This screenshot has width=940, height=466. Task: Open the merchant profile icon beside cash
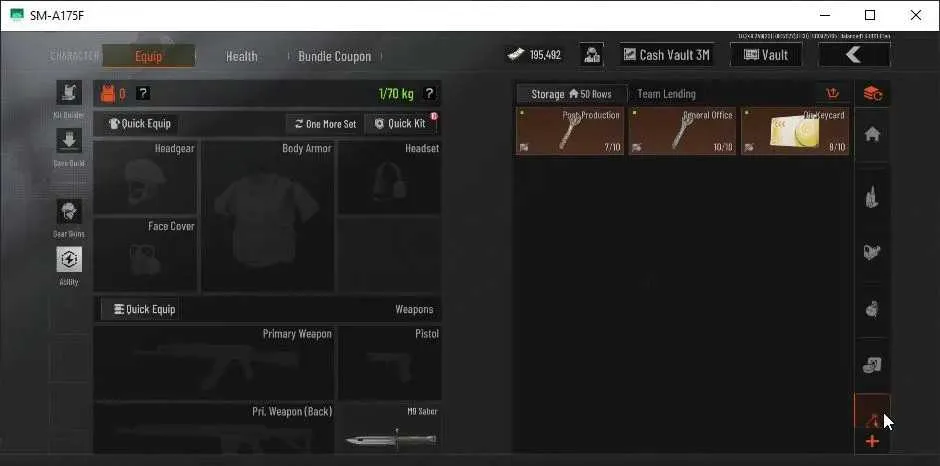(x=592, y=55)
